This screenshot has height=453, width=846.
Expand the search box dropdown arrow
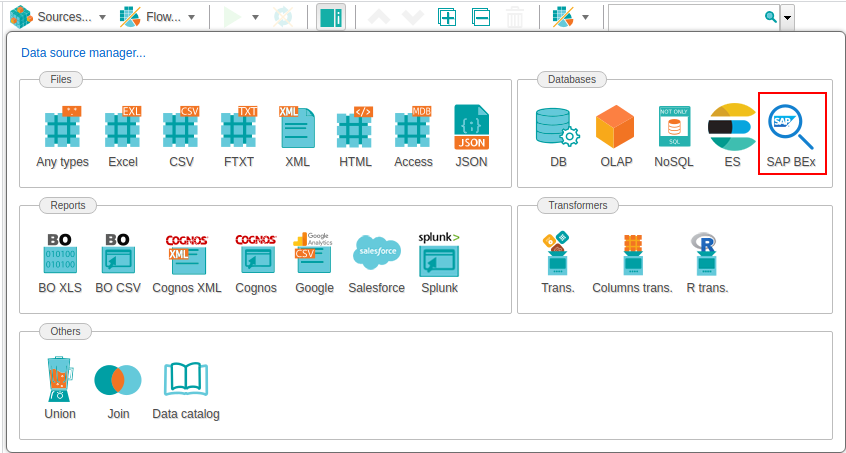(x=788, y=17)
